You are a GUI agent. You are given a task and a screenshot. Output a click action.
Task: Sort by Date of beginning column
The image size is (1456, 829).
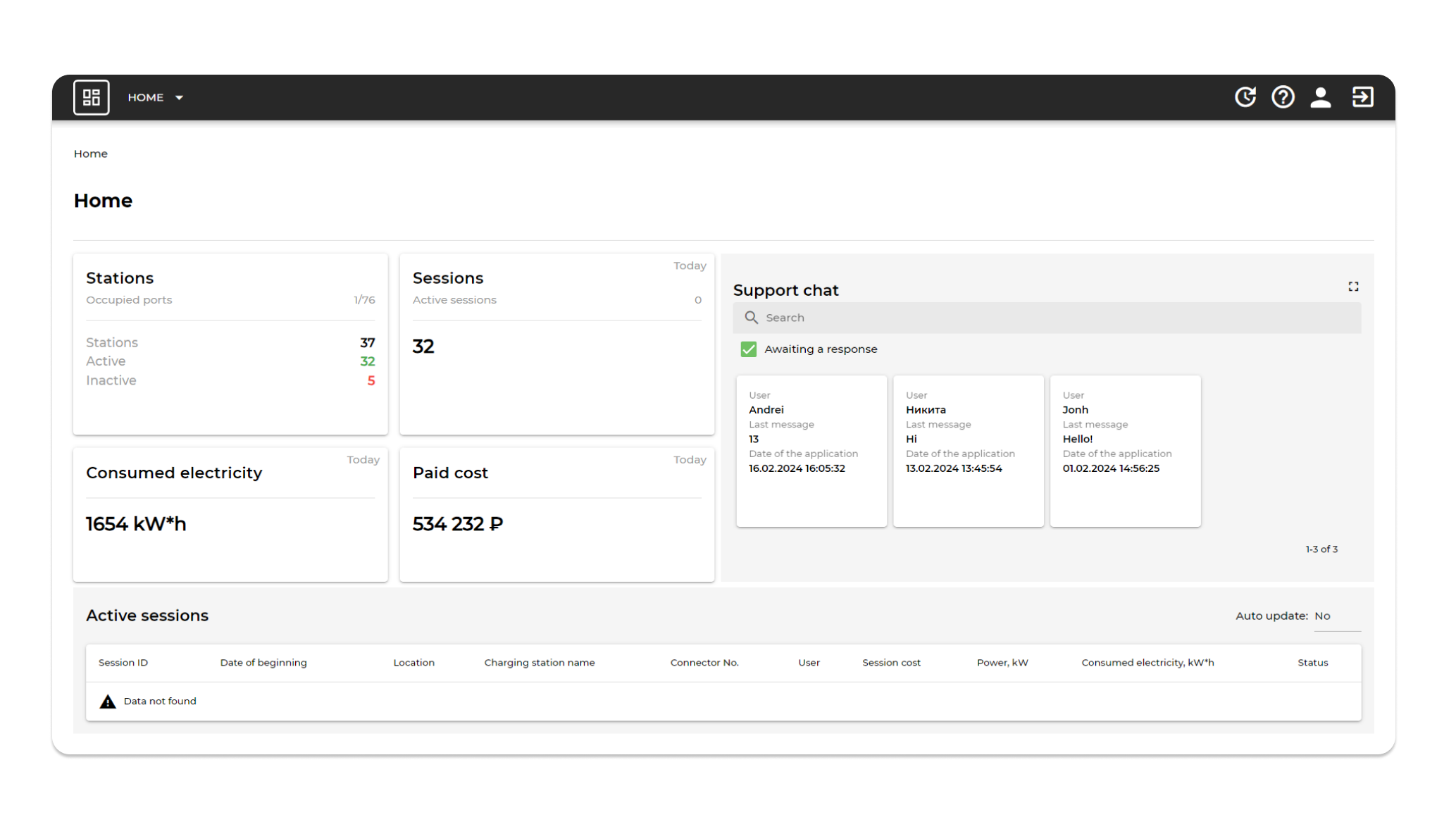pos(263,663)
